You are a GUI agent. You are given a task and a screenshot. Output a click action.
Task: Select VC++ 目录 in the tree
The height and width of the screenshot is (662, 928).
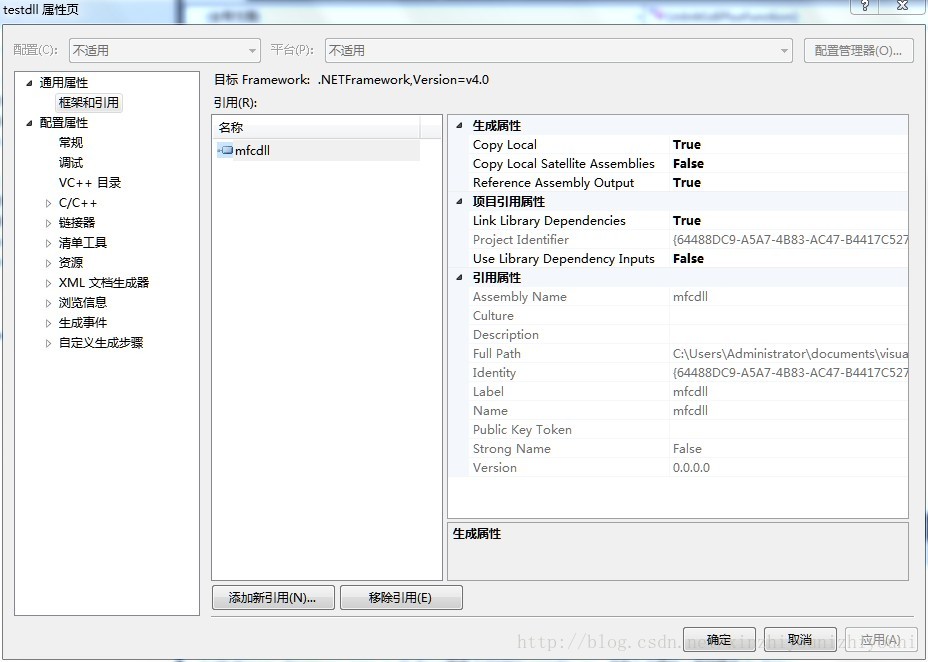coord(90,183)
